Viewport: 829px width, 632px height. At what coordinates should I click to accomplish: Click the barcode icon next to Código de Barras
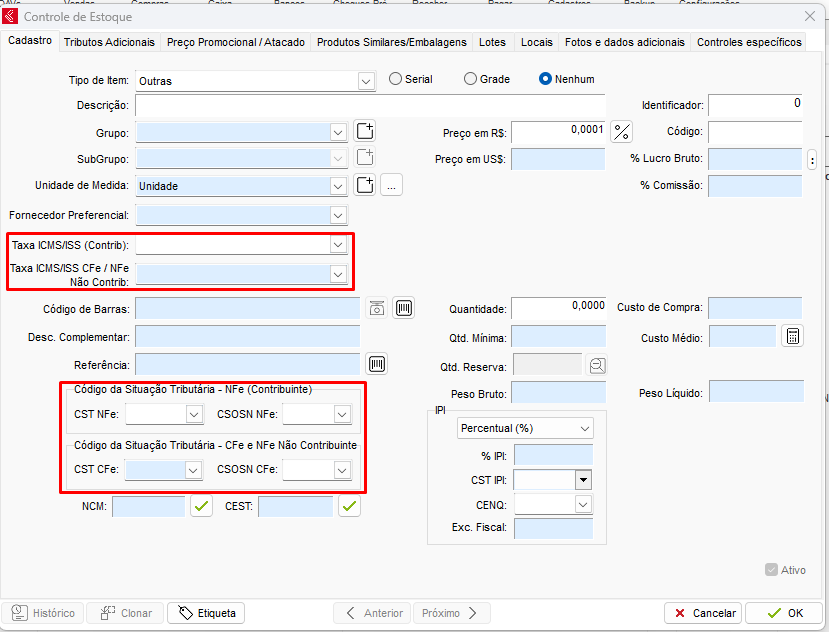(x=404, y=308)
